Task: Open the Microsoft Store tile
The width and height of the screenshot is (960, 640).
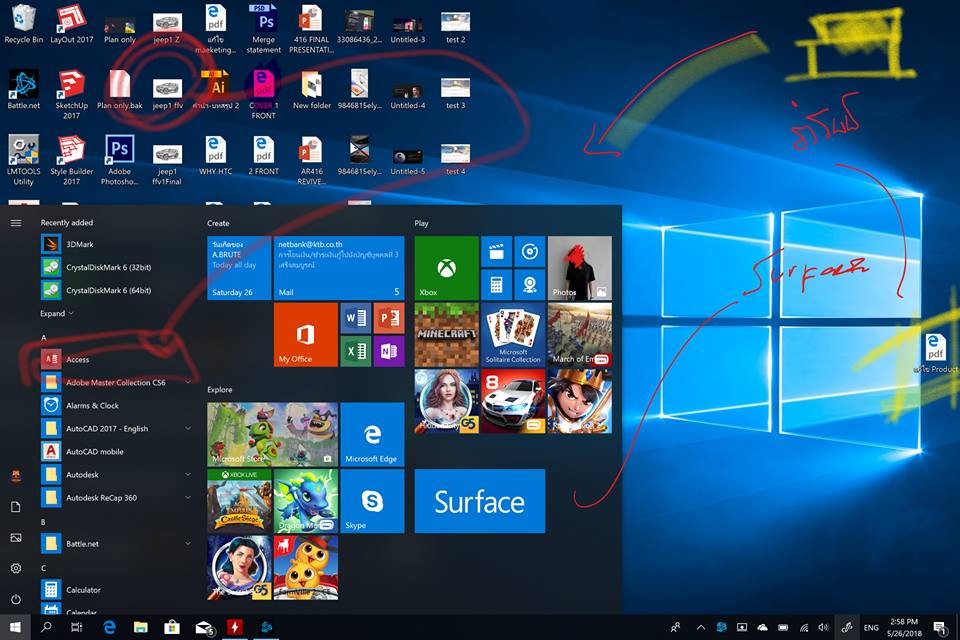Action: 272,434
